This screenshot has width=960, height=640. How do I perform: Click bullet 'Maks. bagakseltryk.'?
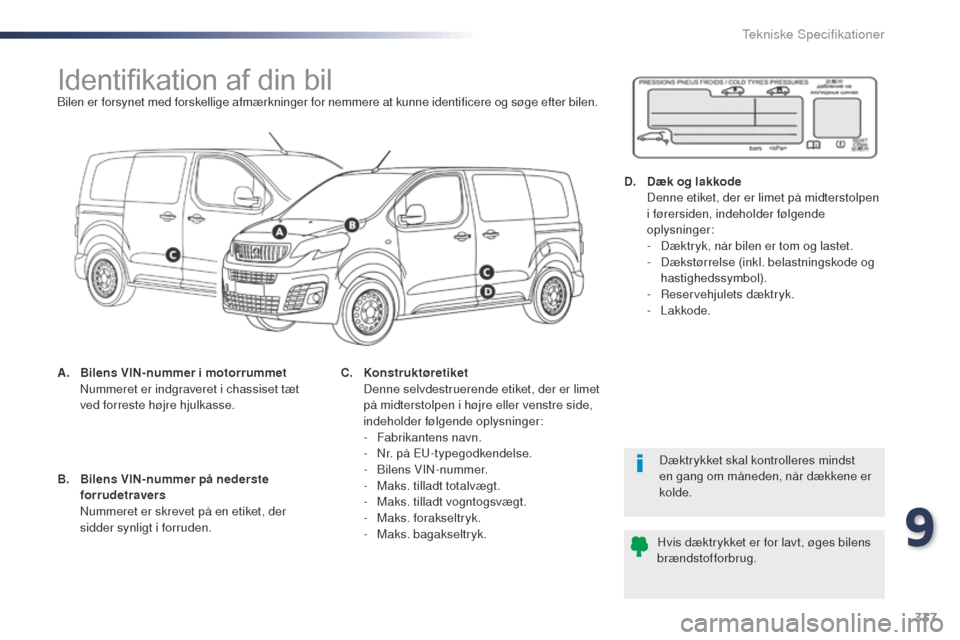(x=432, y=534)
